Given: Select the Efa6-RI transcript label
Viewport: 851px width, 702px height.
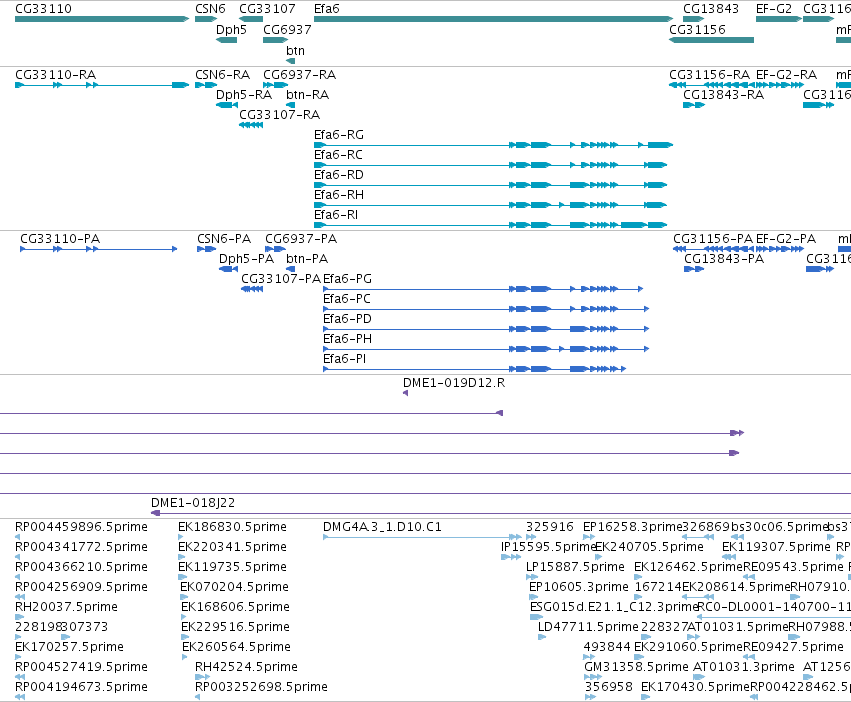Looking at the screenshot, I should [x=336, y=214].
